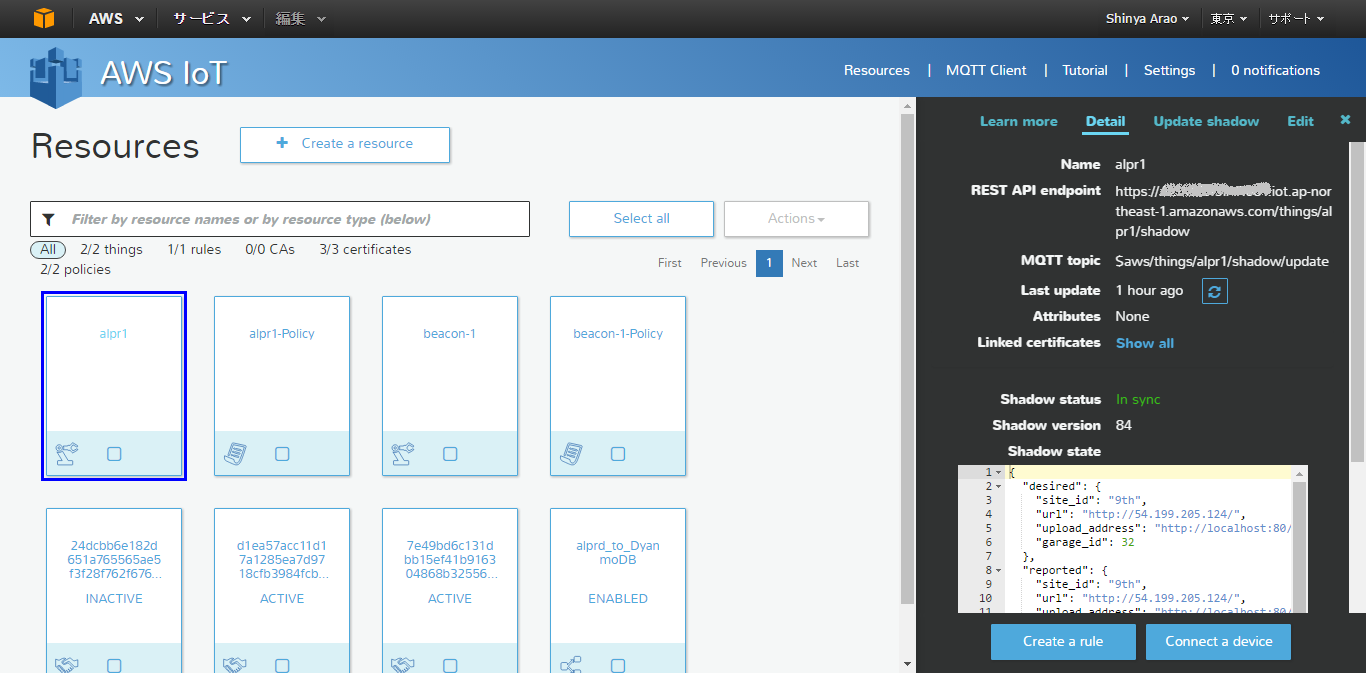
Task: Open the Resources menu item
Action: (877, 70)
